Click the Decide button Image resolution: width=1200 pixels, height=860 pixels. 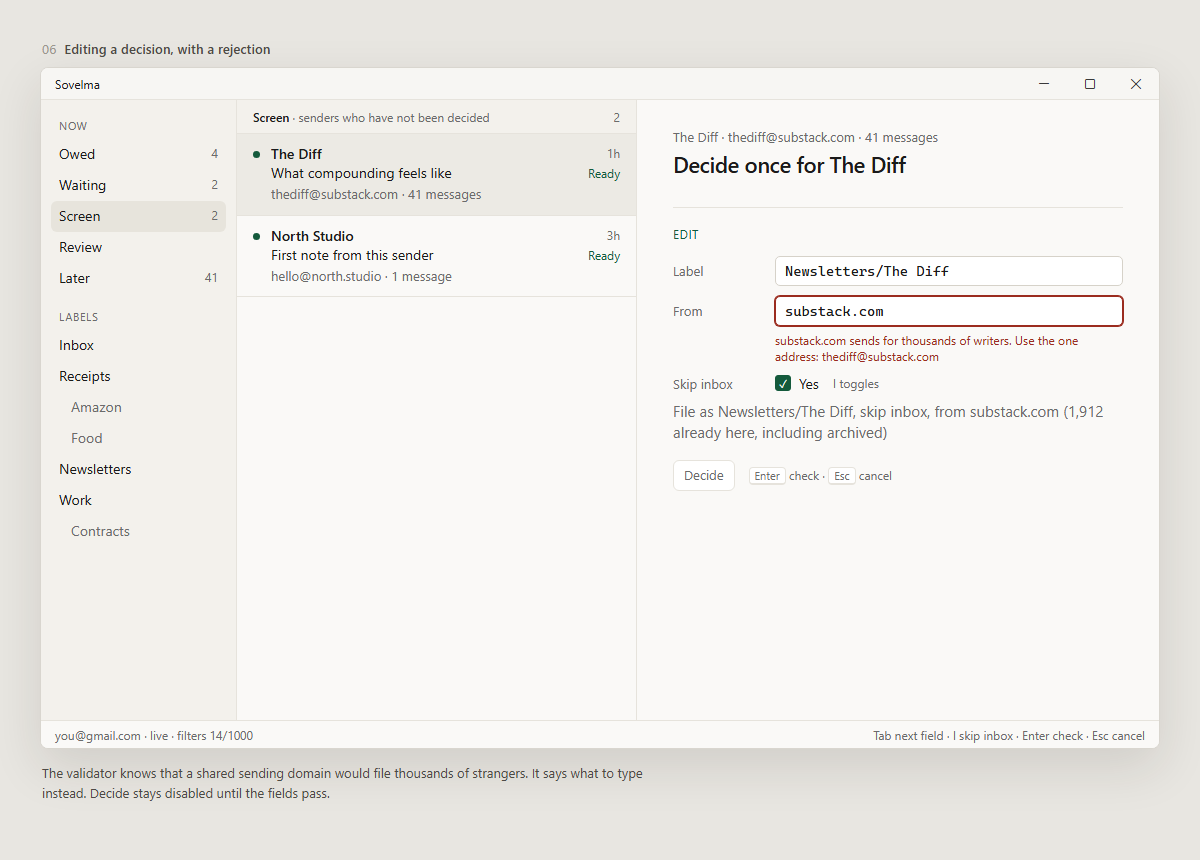(704, 476)
